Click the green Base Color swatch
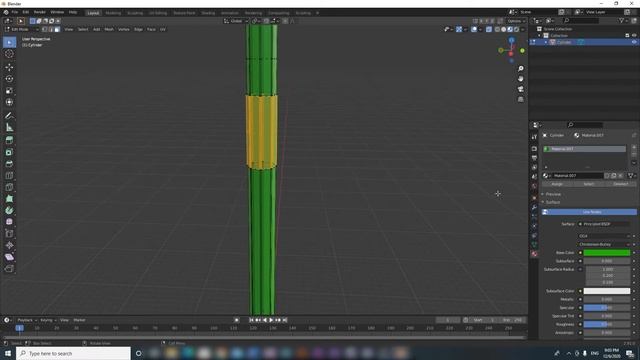Image resolution: width=640 pixels, height=360 pixels. (x=607, y=253)
